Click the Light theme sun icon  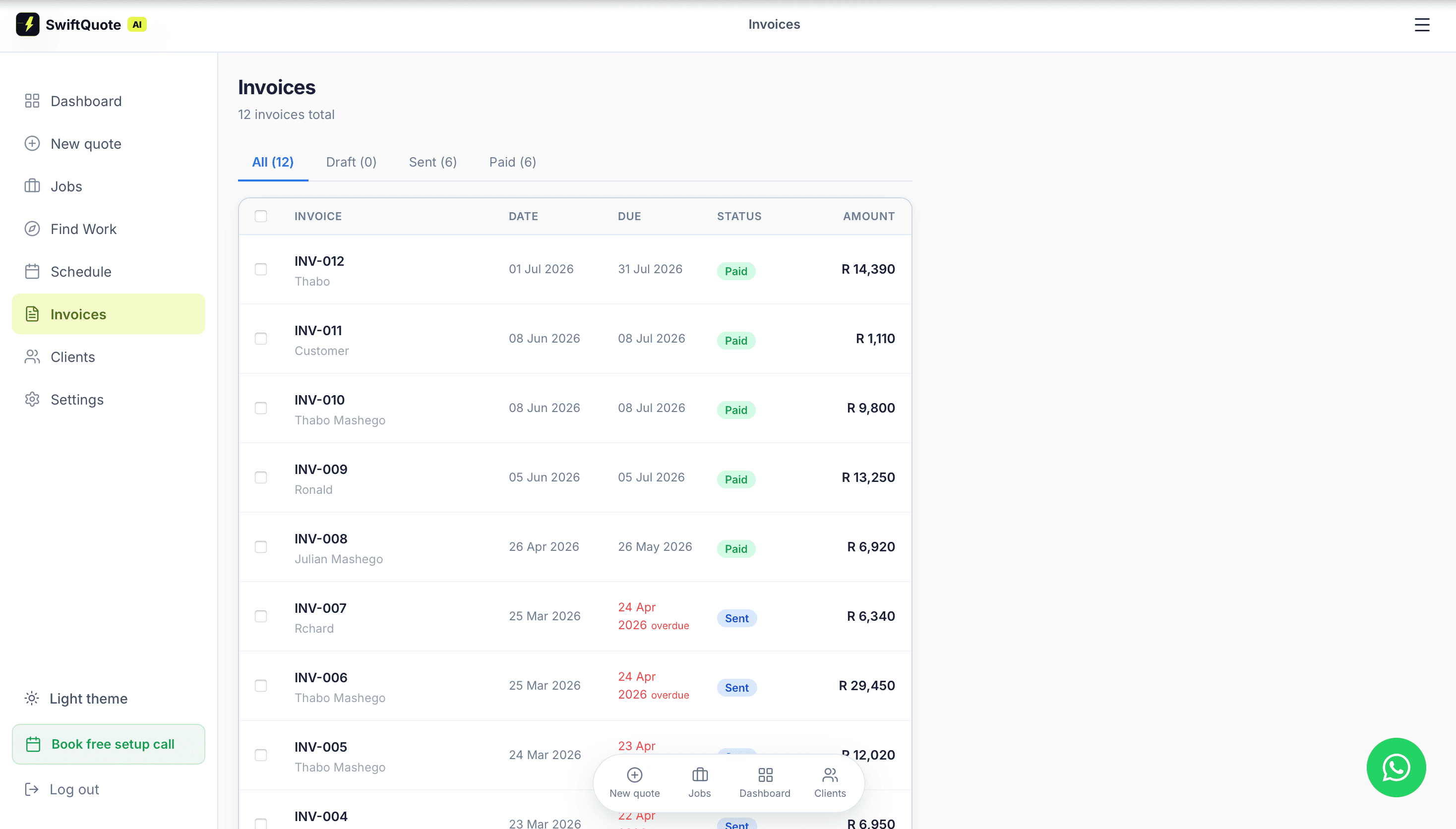click(32, 698)
